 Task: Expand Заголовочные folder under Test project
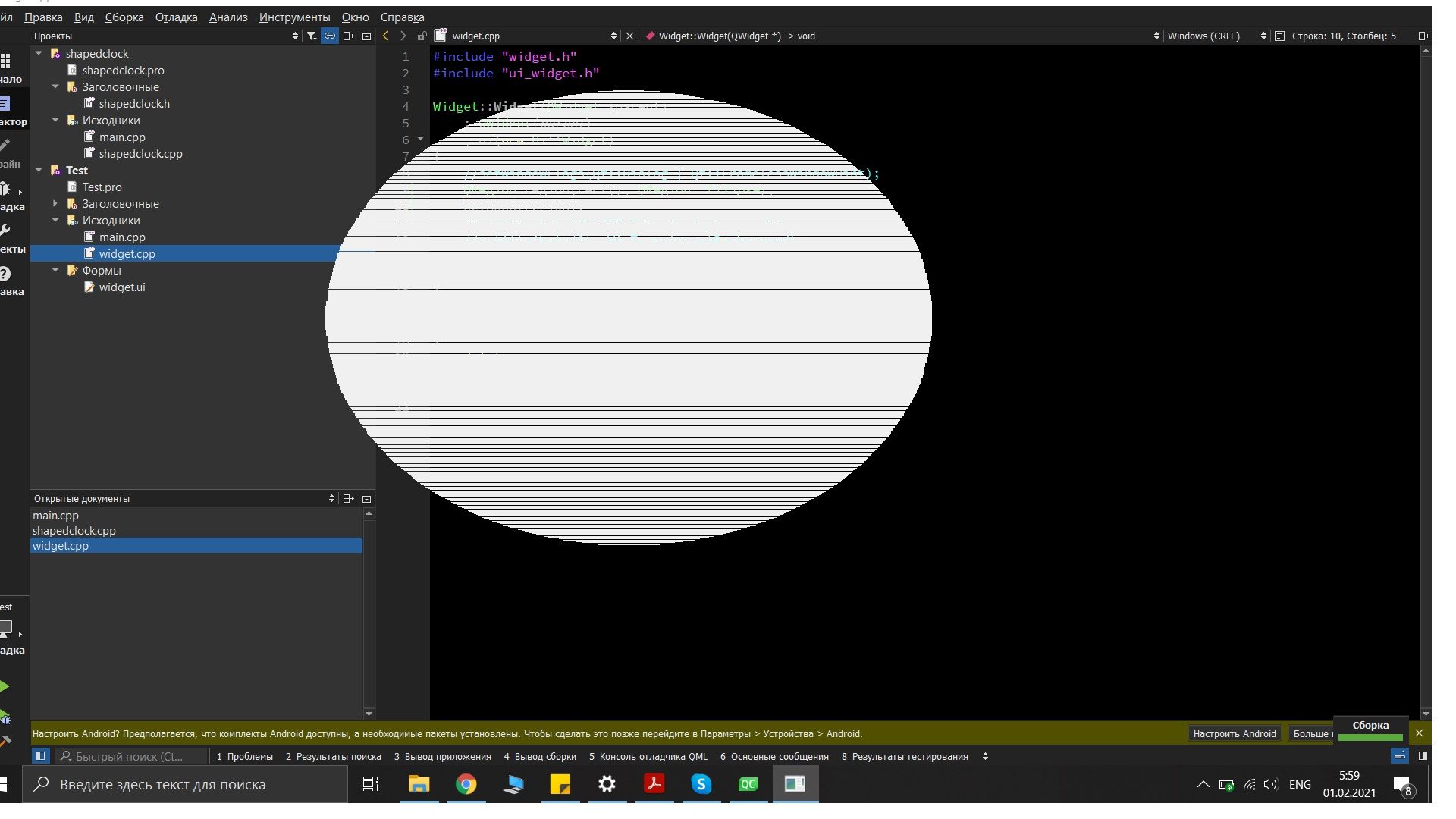(55, 204)
